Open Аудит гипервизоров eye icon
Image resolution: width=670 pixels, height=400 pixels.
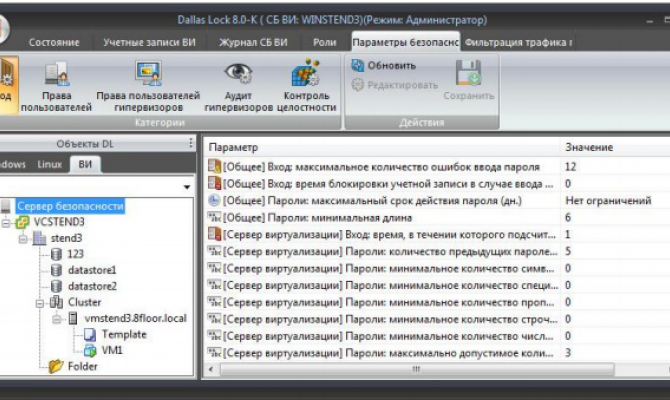pyautogui.click(x=238, y=73)
